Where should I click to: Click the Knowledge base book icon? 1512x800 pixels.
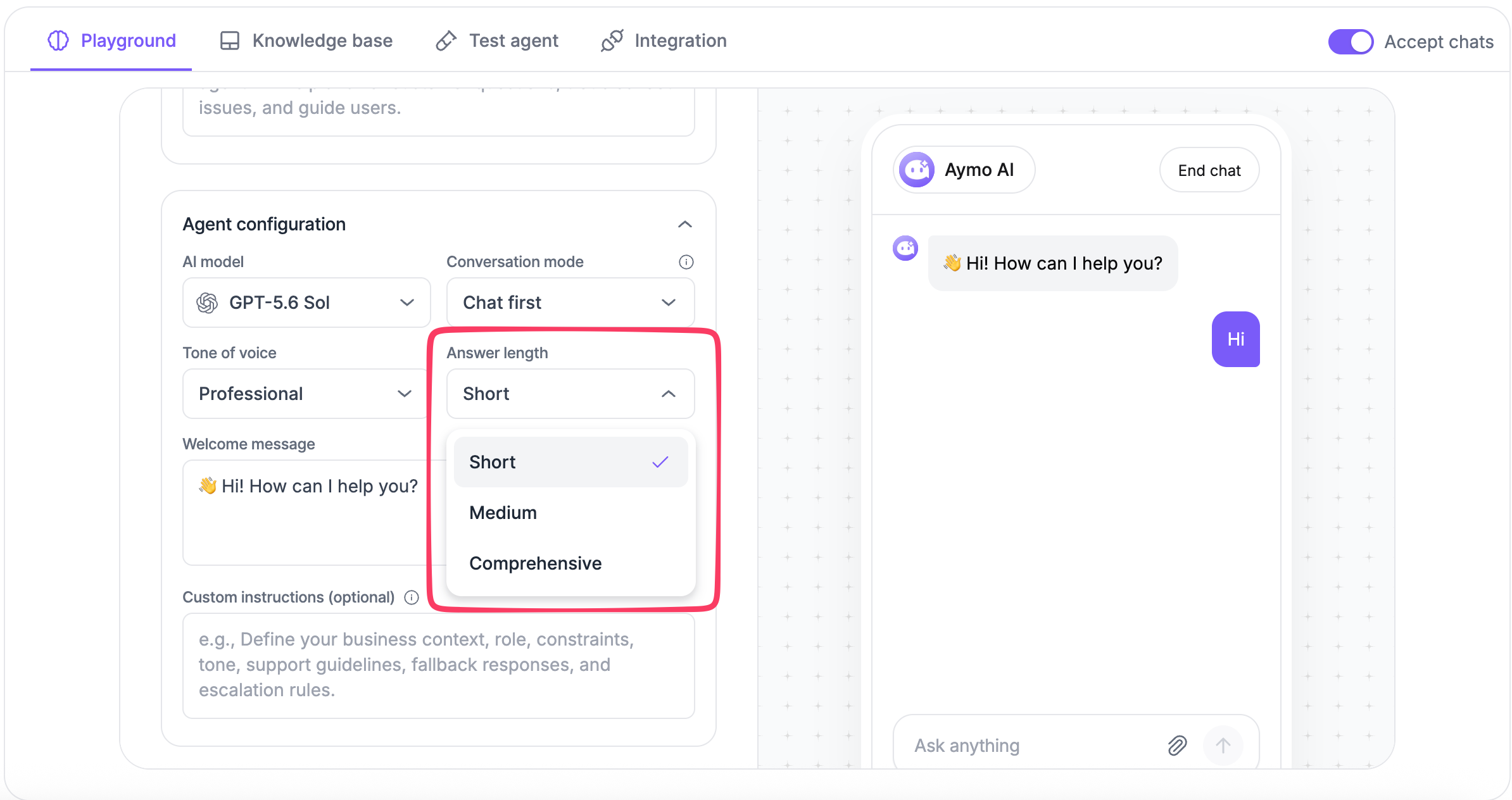click(229, 41)
